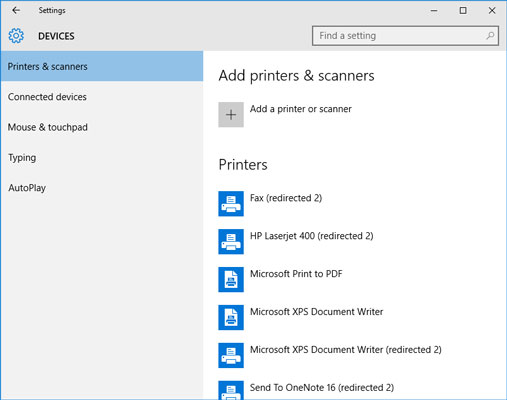507x400 pixels.
Task: Select the HP Laserjet 400 (redirected 2) entry
Action: pos(312,236)
